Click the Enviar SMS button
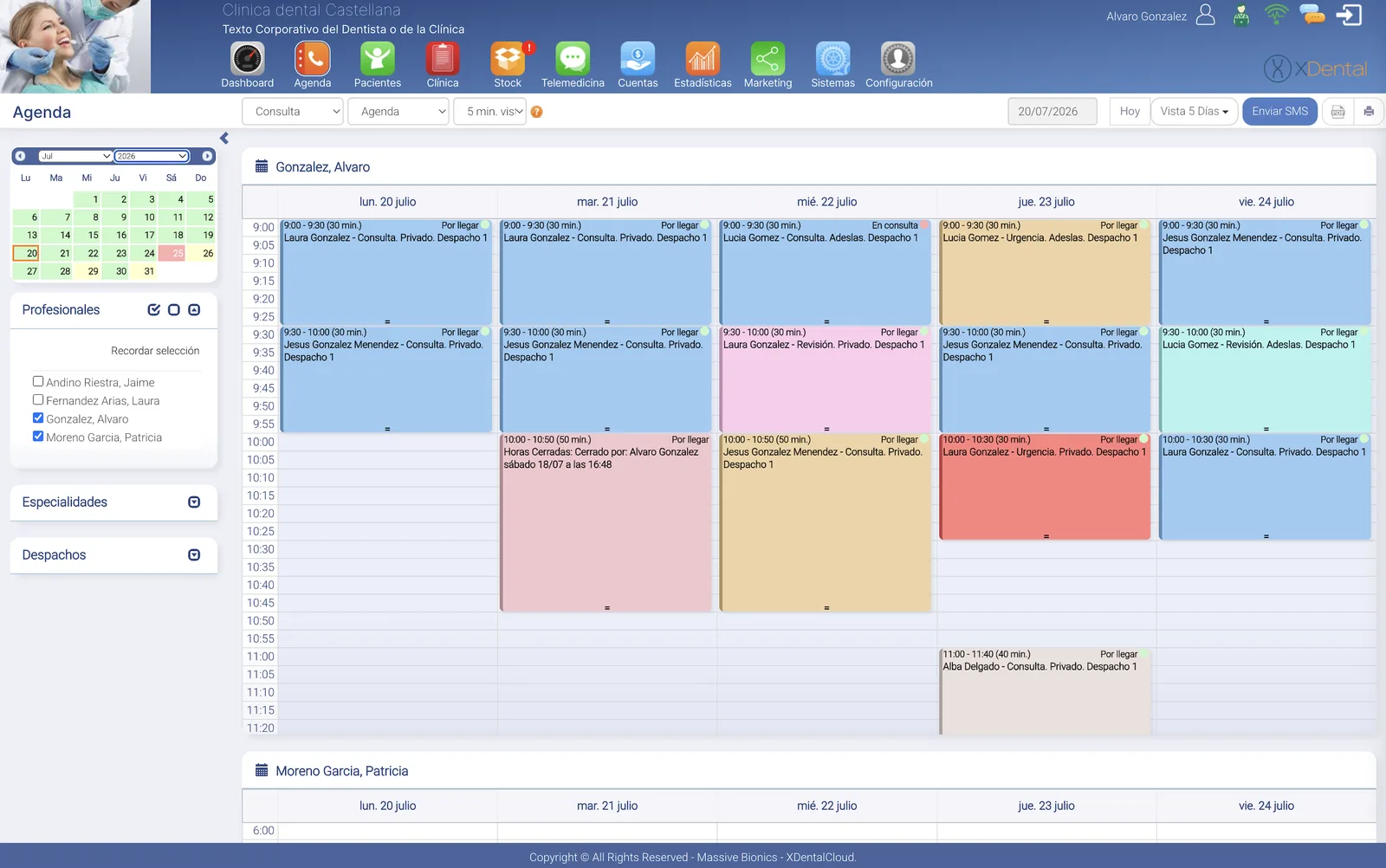Screen dimensions: 1386x868 tap(1280, 112)
